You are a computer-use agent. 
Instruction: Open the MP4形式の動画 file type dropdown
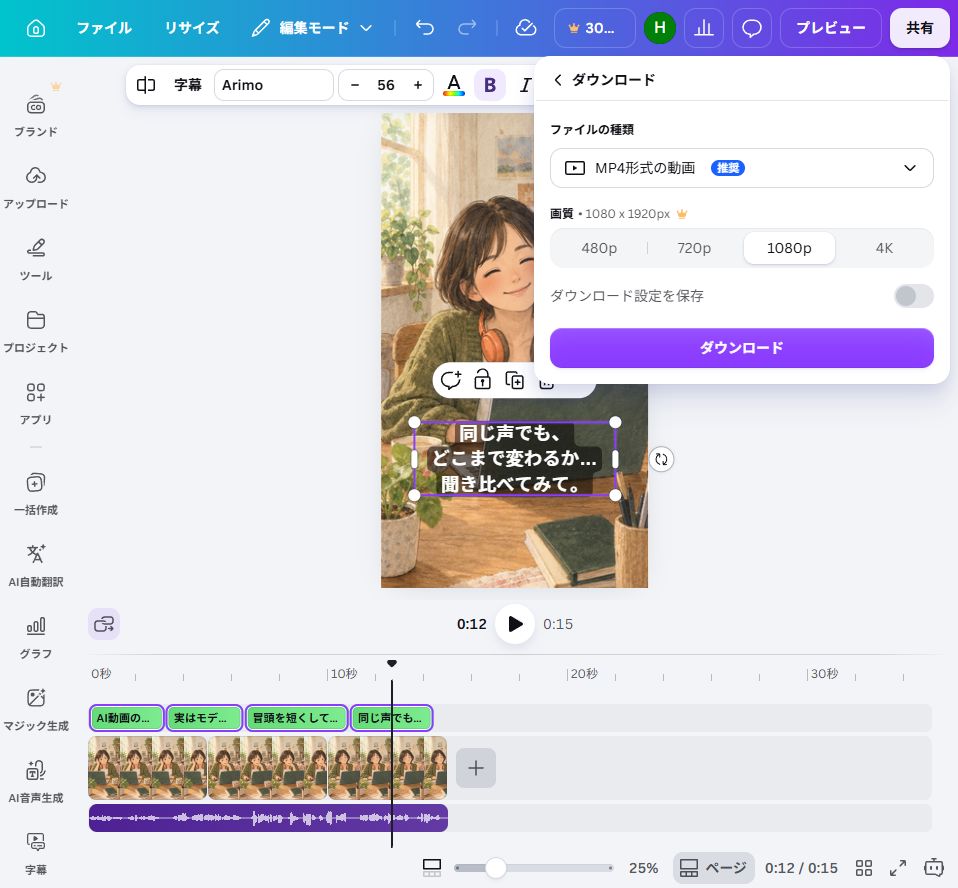click(x=742, y=168)
